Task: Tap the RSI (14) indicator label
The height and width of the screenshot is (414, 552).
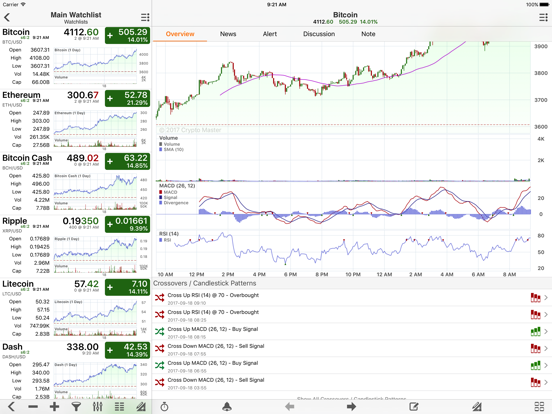Action: 169,234
